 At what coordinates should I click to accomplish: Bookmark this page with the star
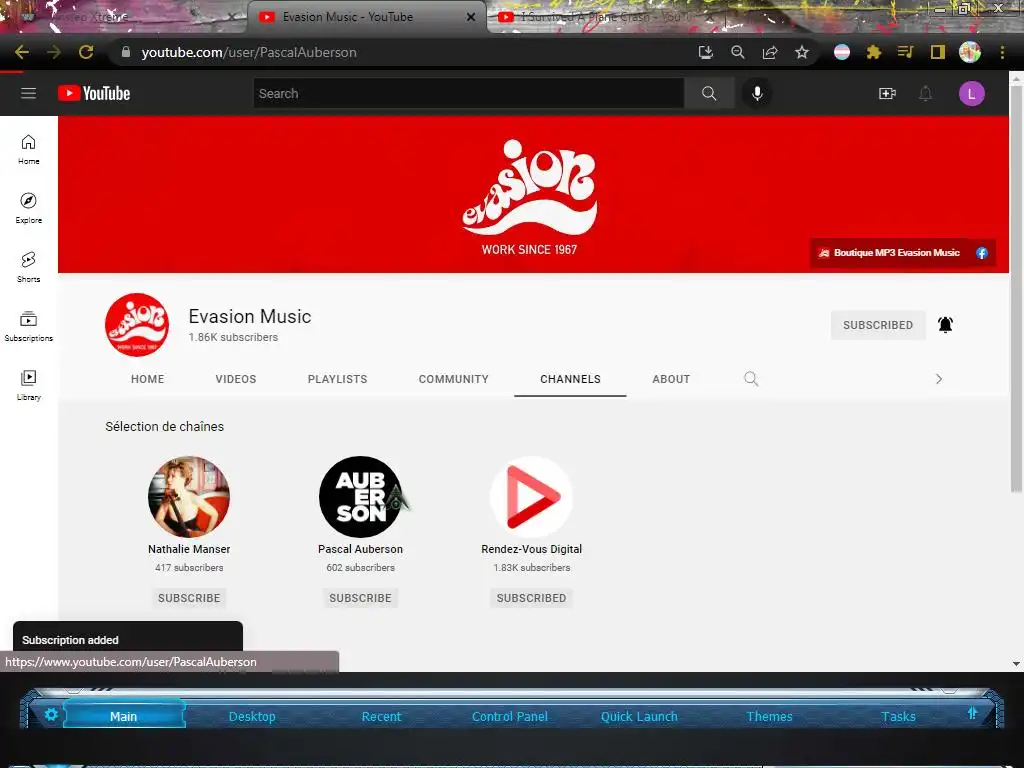[x=802, y=52]
